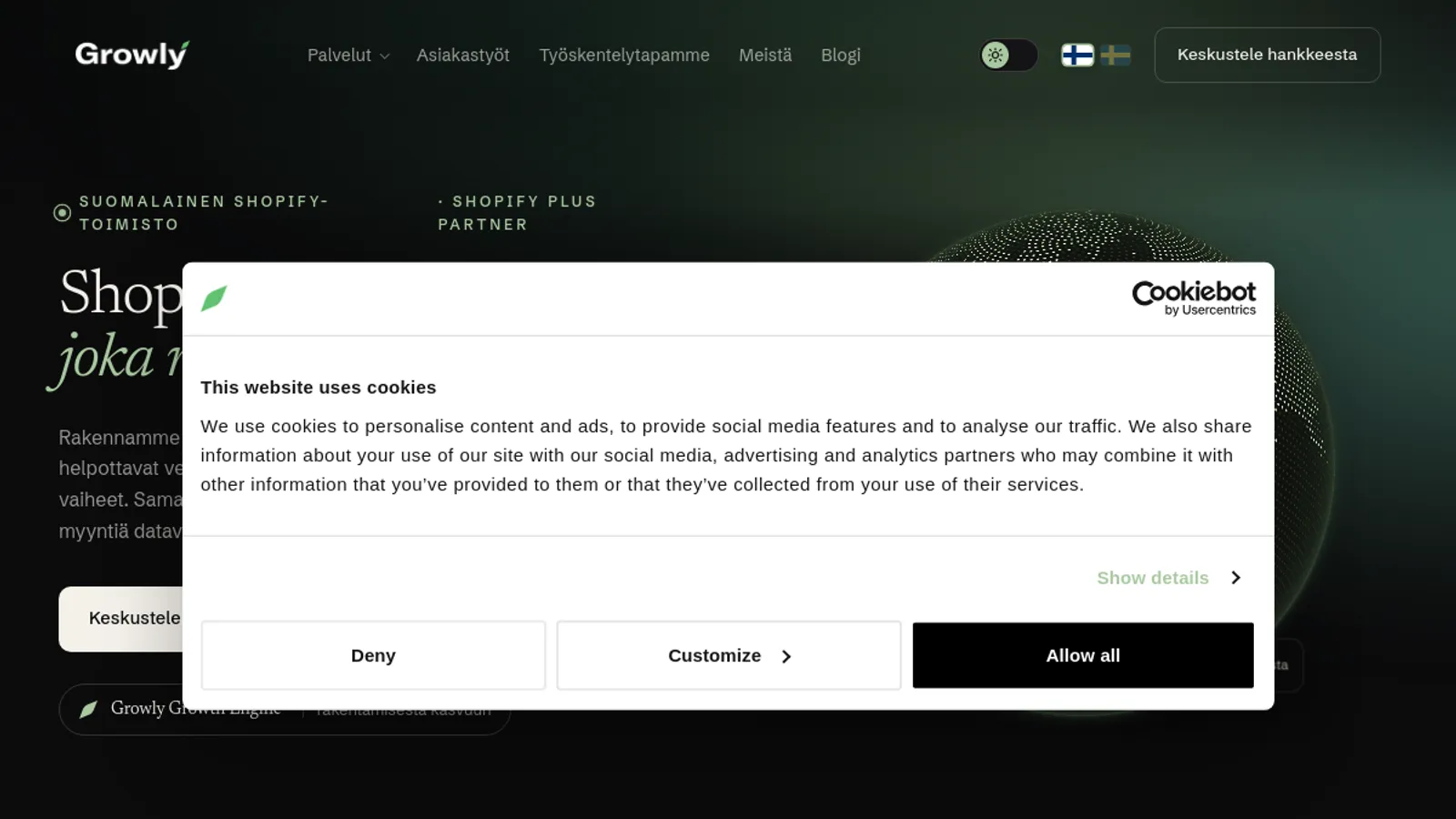Viewport: 1456px width, 819px height.
Task: Open the Asiakastyöt menu item
Action: pyautogui.click(x=463, y=56)
